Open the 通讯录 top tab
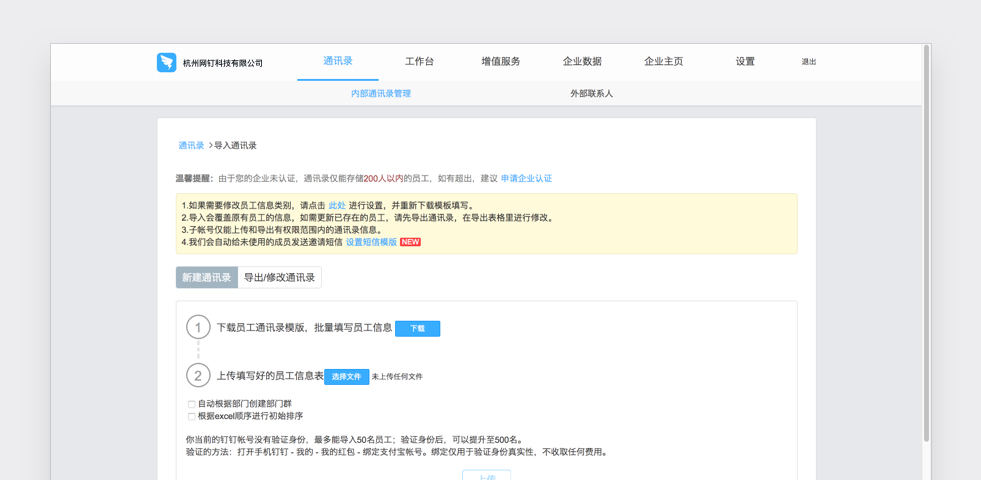The width and height of the screenshot is (981, 480). [338, 61]
